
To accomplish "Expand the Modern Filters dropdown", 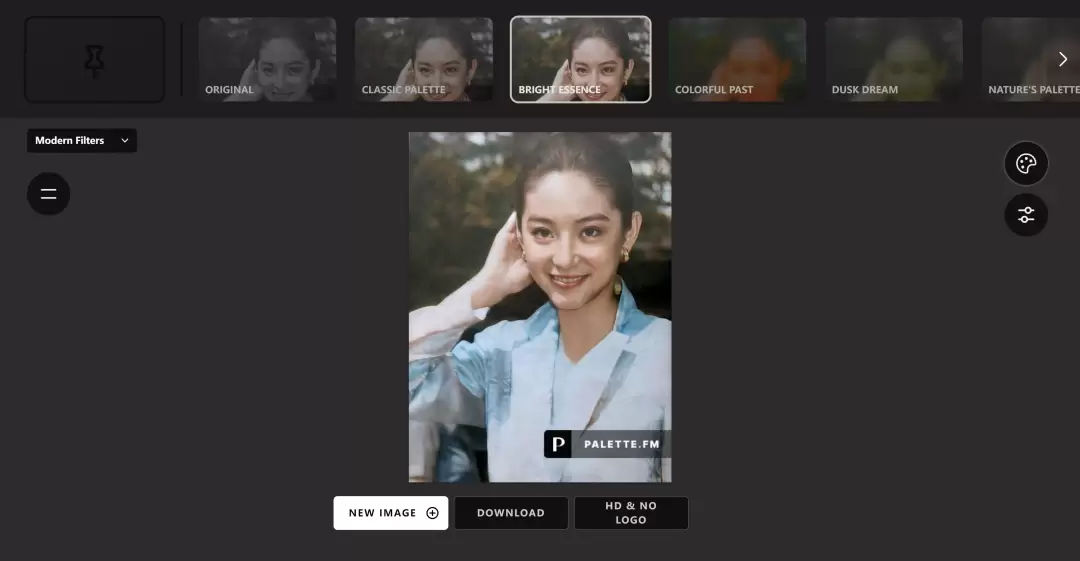I will pos(82,141).
